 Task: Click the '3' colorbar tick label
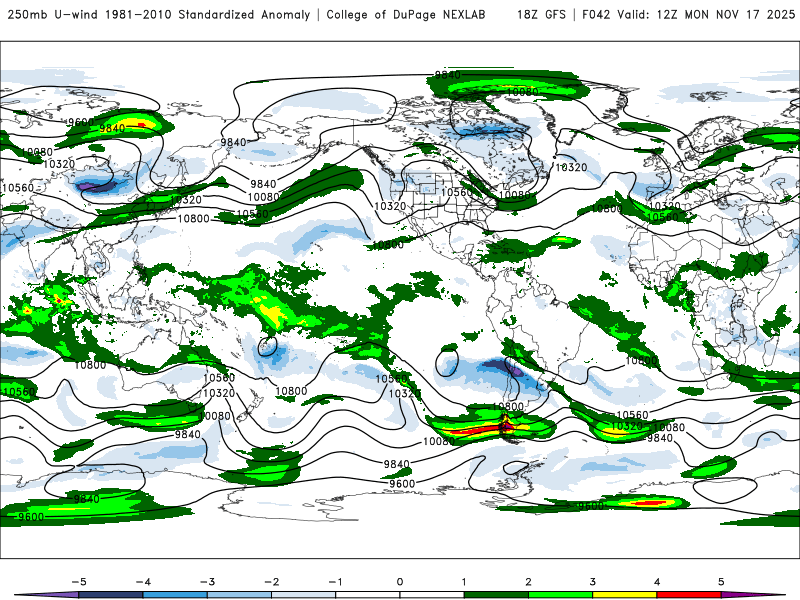[593, 582]
